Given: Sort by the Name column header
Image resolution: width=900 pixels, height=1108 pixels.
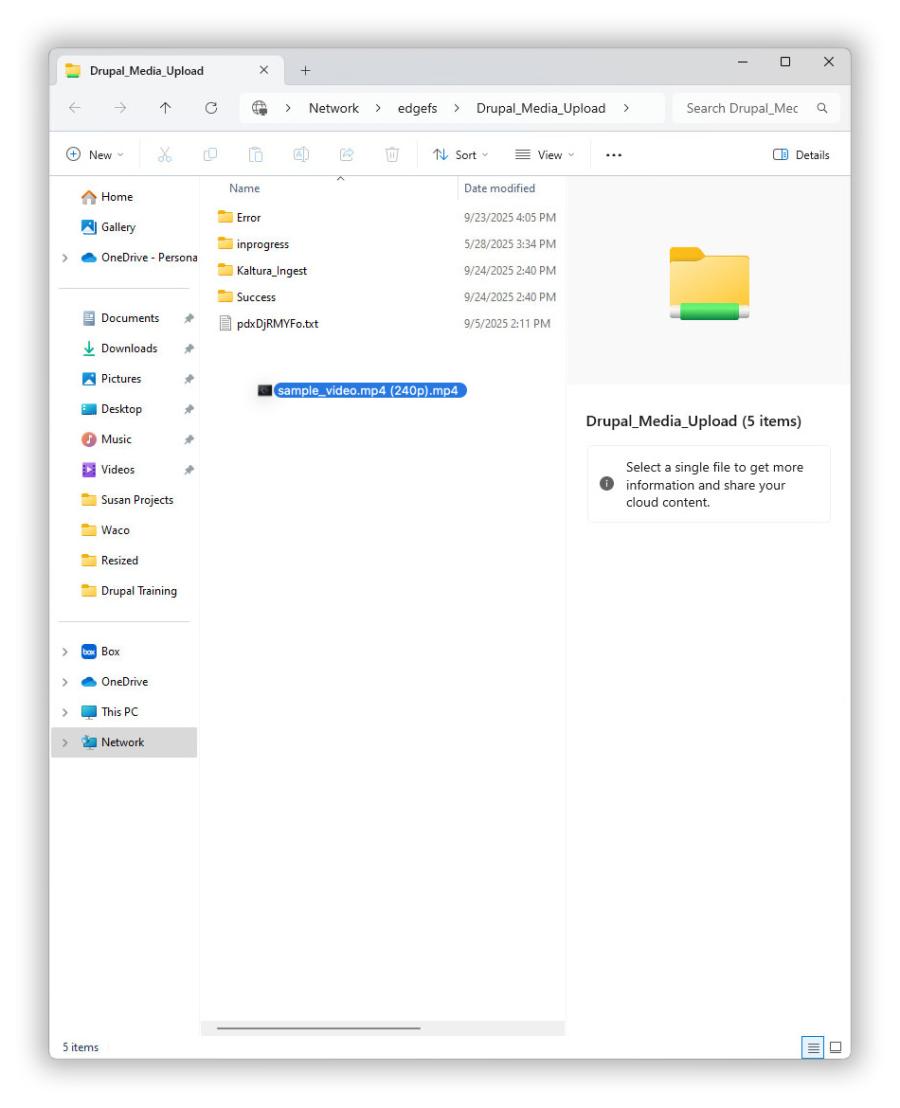Looking at the screenshot, I should (244, 188).
